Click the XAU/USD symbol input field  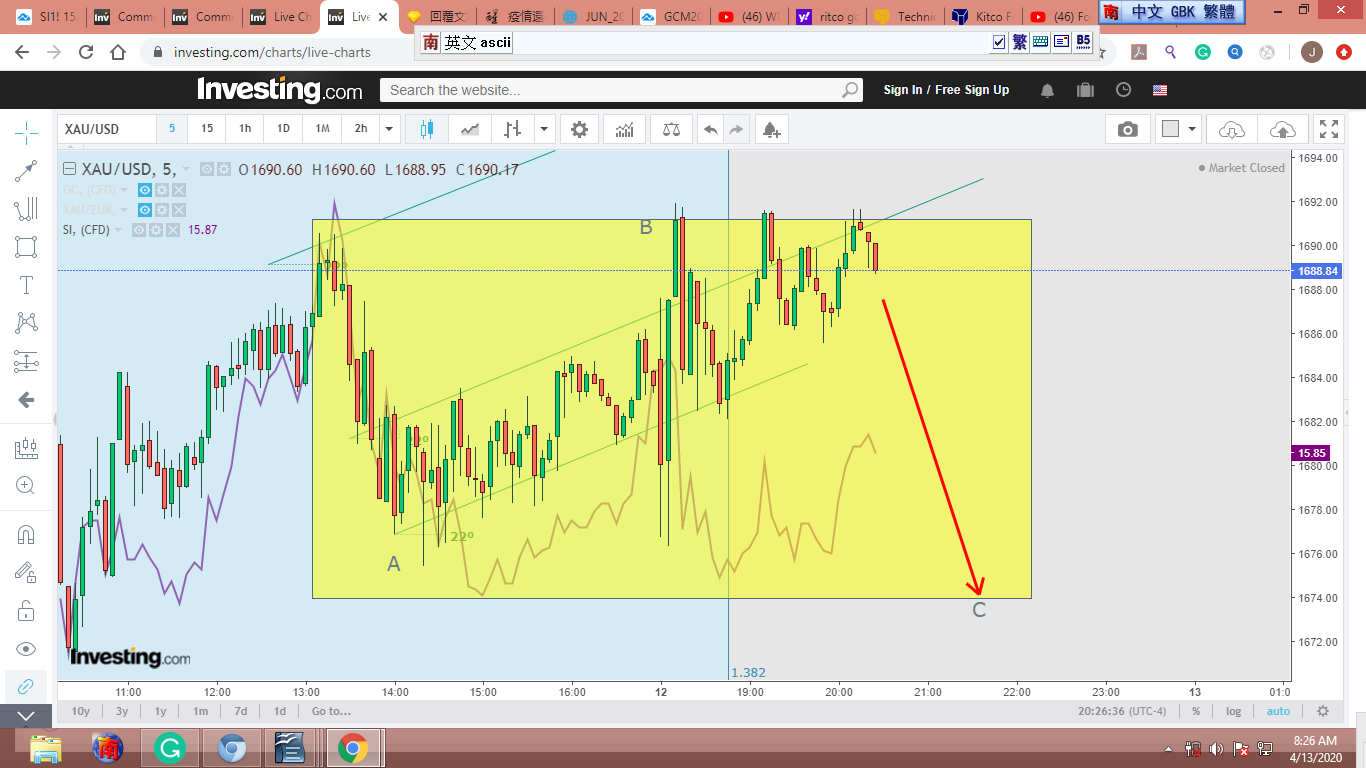(x=107, y=129)
